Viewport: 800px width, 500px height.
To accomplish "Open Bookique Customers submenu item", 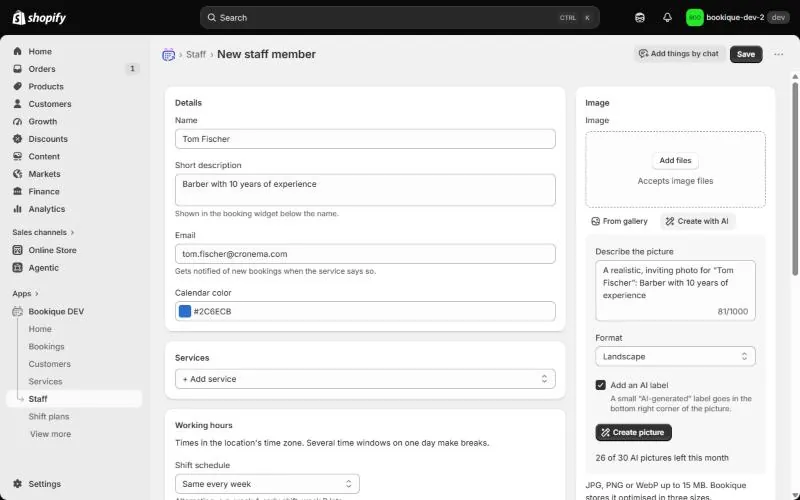I will click(x=49, y=364).
